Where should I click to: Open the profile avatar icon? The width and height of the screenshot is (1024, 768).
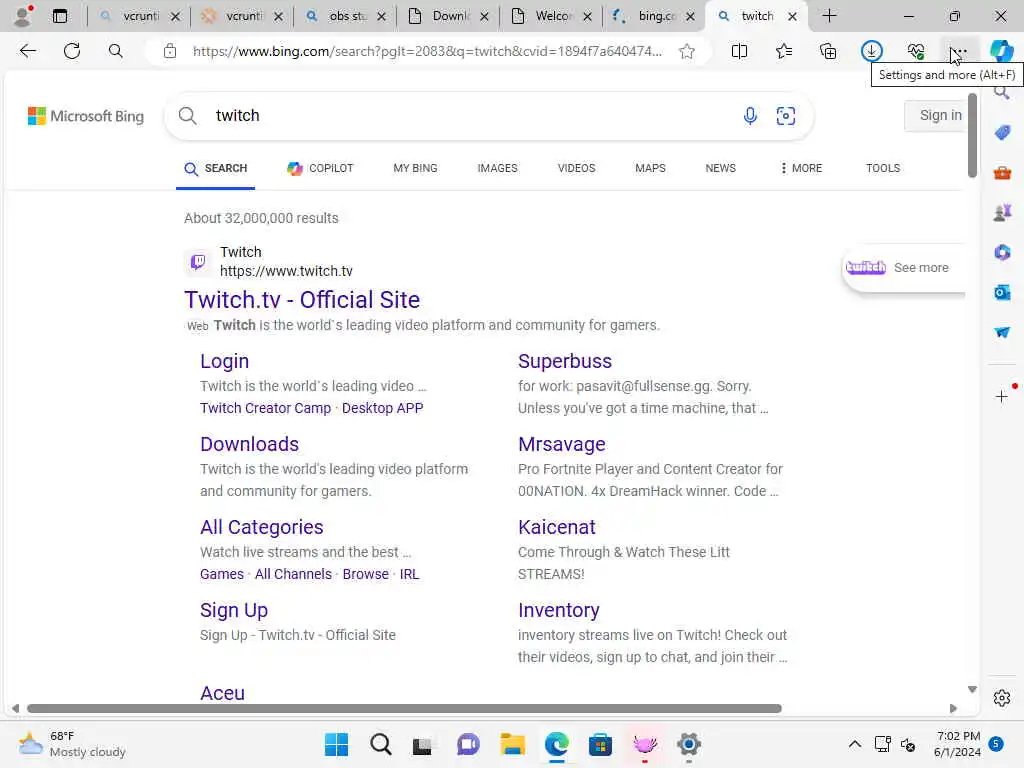click(23, 16)
